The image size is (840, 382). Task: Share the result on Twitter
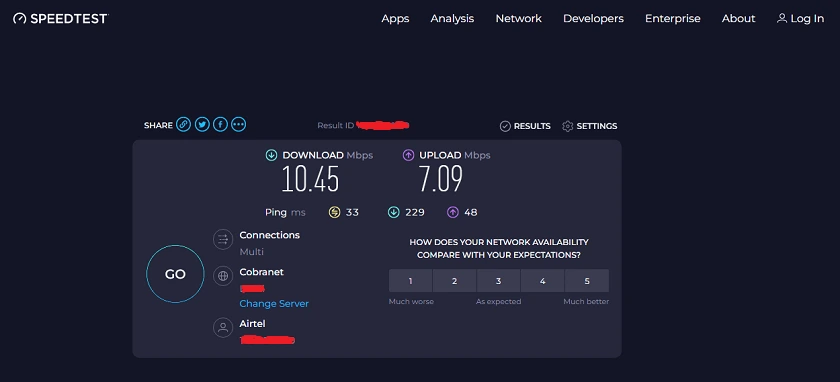(202, 125)
